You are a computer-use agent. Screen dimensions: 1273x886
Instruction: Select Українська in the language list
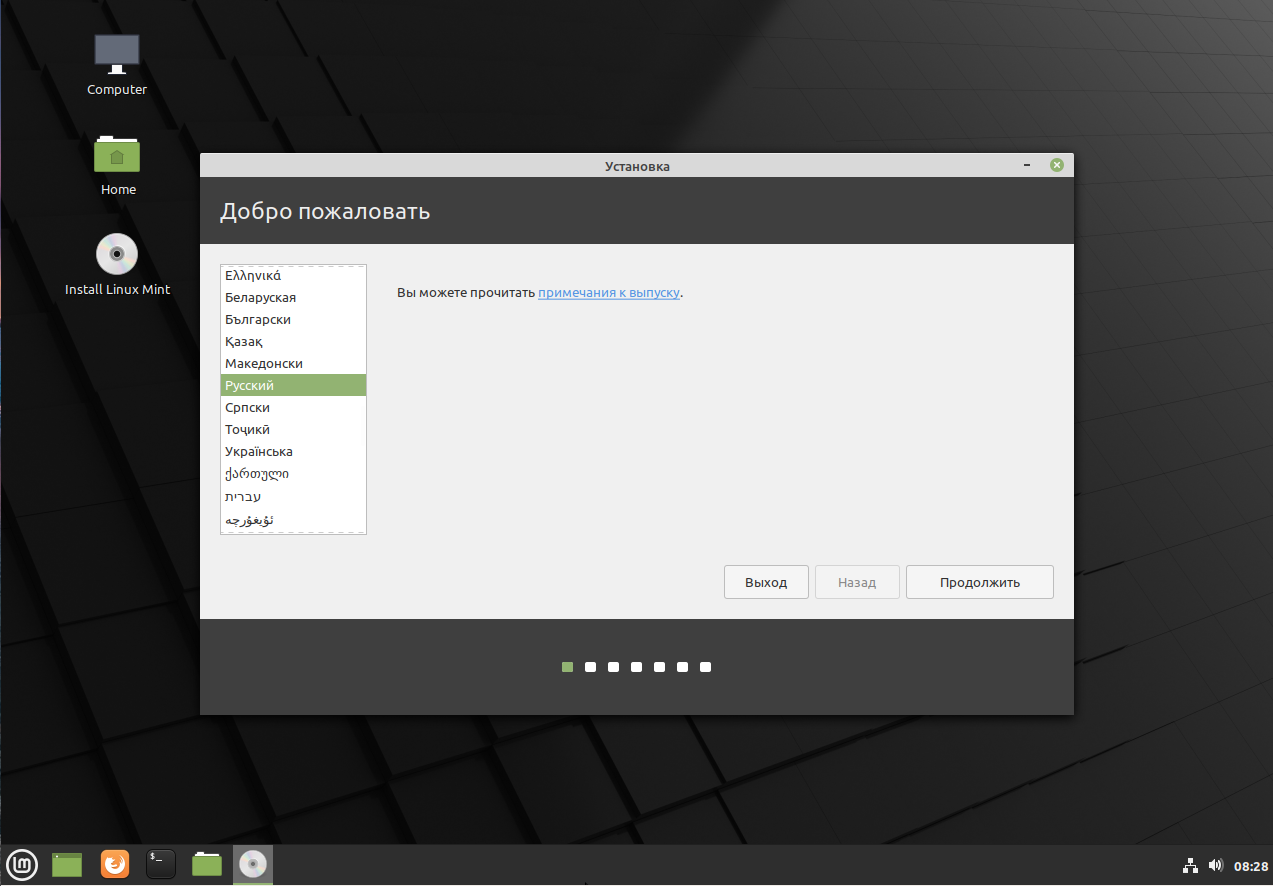point(259,451)
